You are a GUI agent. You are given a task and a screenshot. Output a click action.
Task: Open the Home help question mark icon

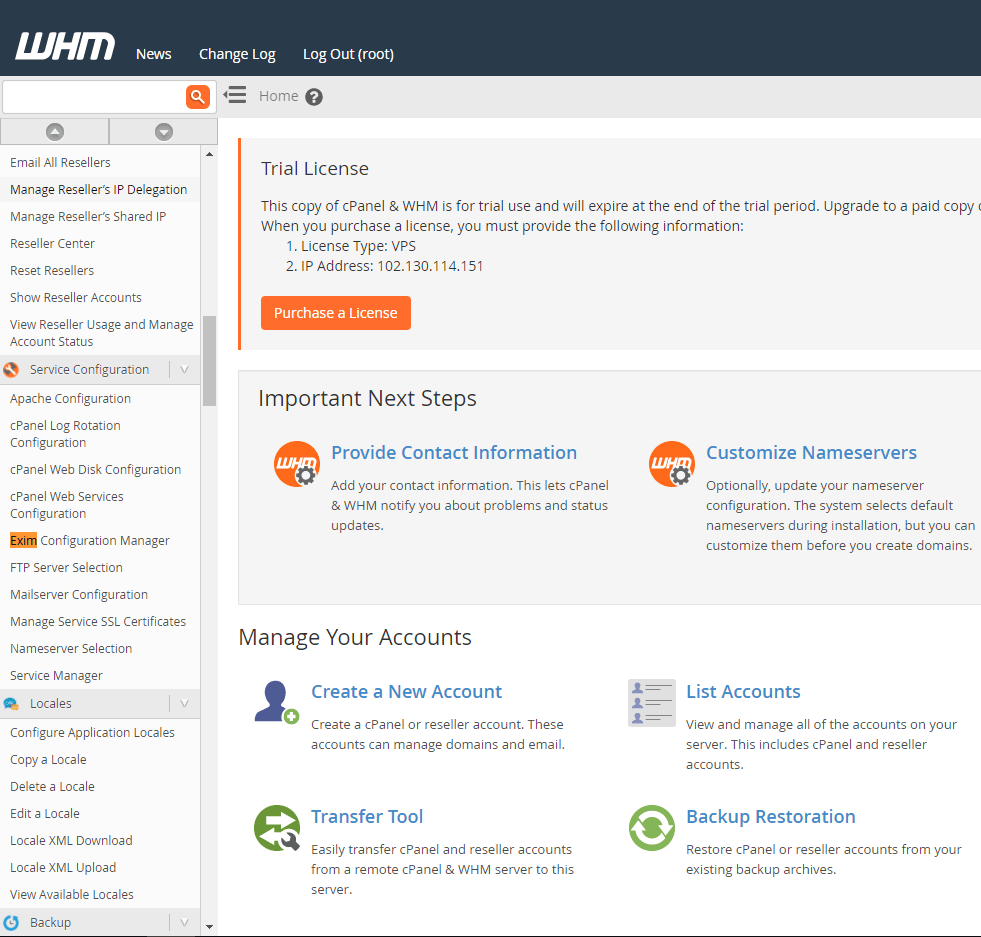click(314, 97)
